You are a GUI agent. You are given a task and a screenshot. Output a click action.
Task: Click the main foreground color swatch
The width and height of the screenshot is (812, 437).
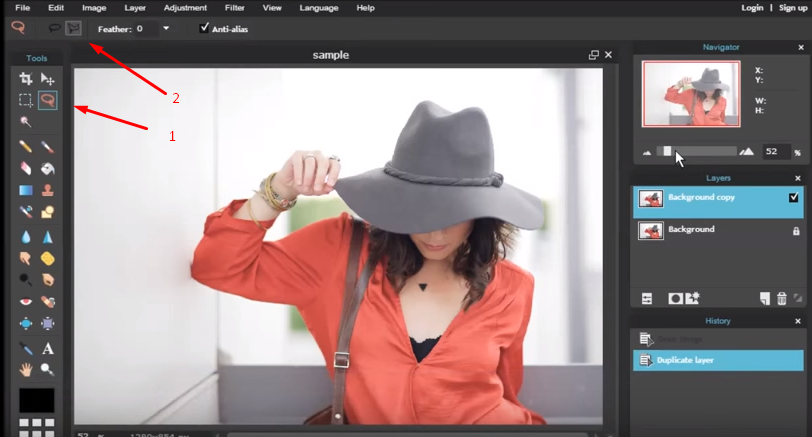coord(37,400)
